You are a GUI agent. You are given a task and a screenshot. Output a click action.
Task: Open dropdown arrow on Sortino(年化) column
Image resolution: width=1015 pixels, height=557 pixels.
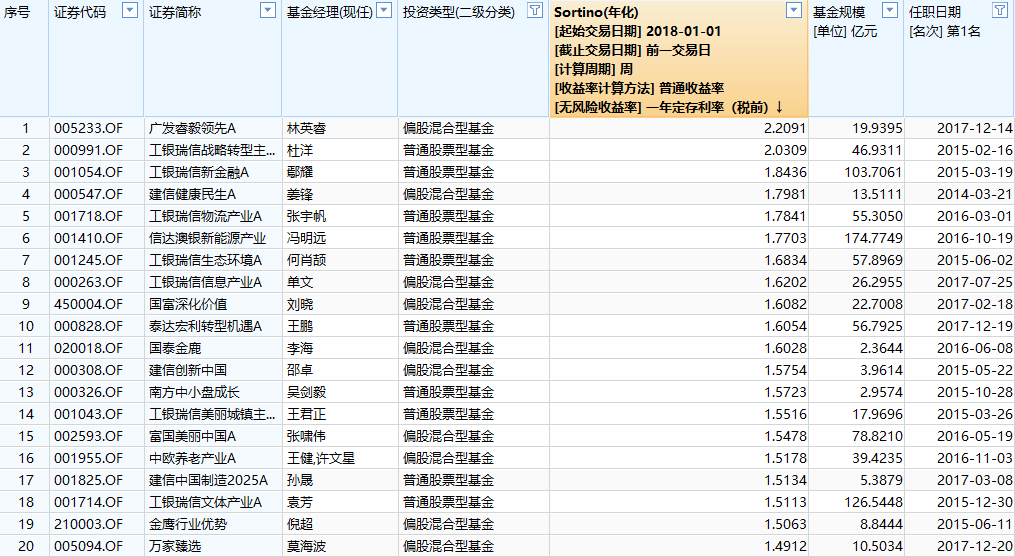pos(794,10)
